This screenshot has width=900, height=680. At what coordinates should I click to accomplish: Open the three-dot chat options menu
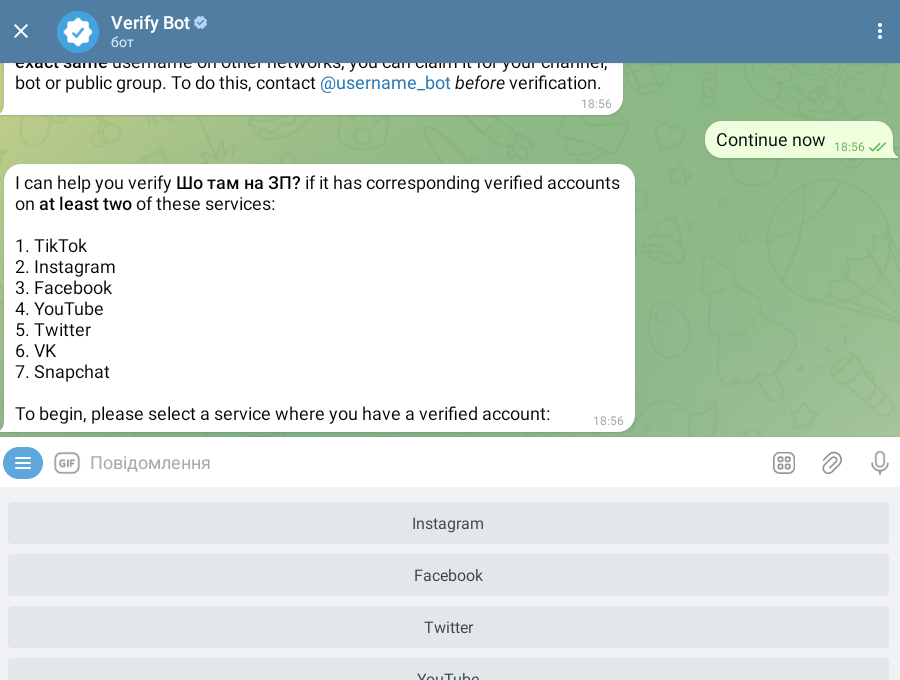(x=880, y=31)
